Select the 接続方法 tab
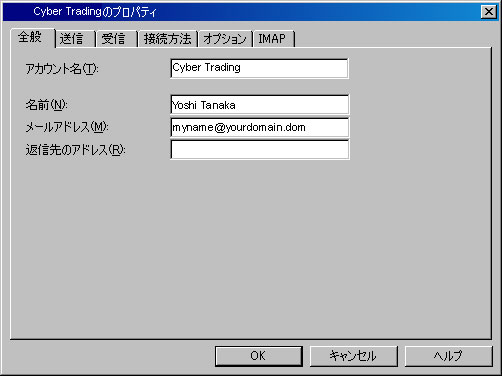Image resolution: width=502 pixels, height=376 pixels. click(x=168, y=39)
